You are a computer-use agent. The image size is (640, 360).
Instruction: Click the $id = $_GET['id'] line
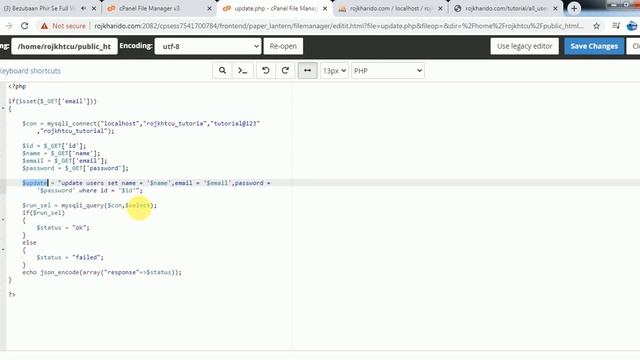click(x=54, y=146)
